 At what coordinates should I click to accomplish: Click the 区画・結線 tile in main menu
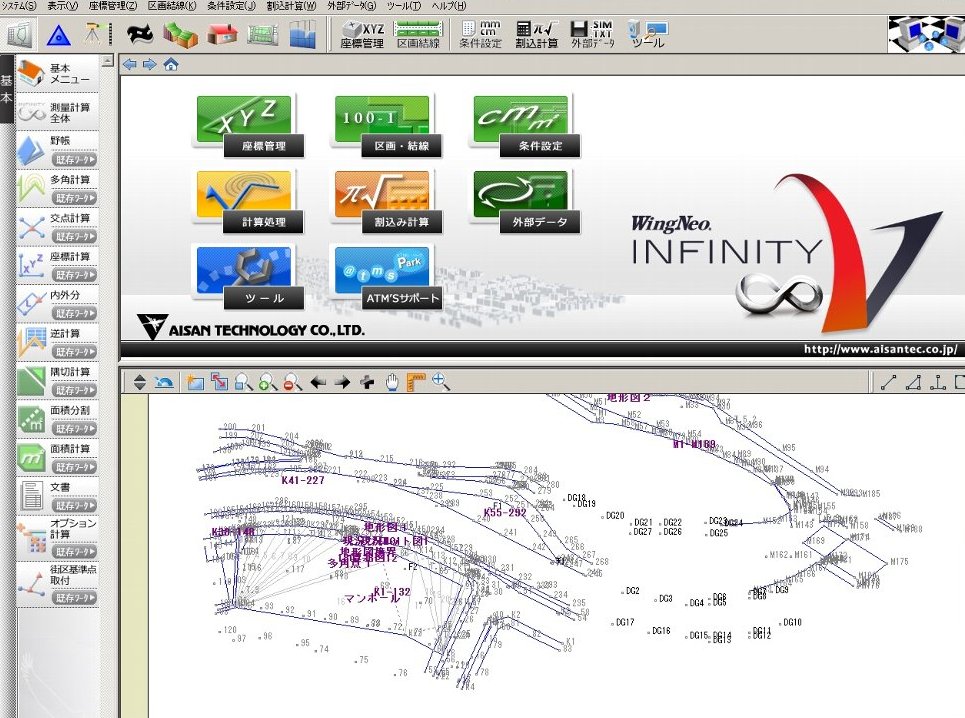tap(386, 126)
